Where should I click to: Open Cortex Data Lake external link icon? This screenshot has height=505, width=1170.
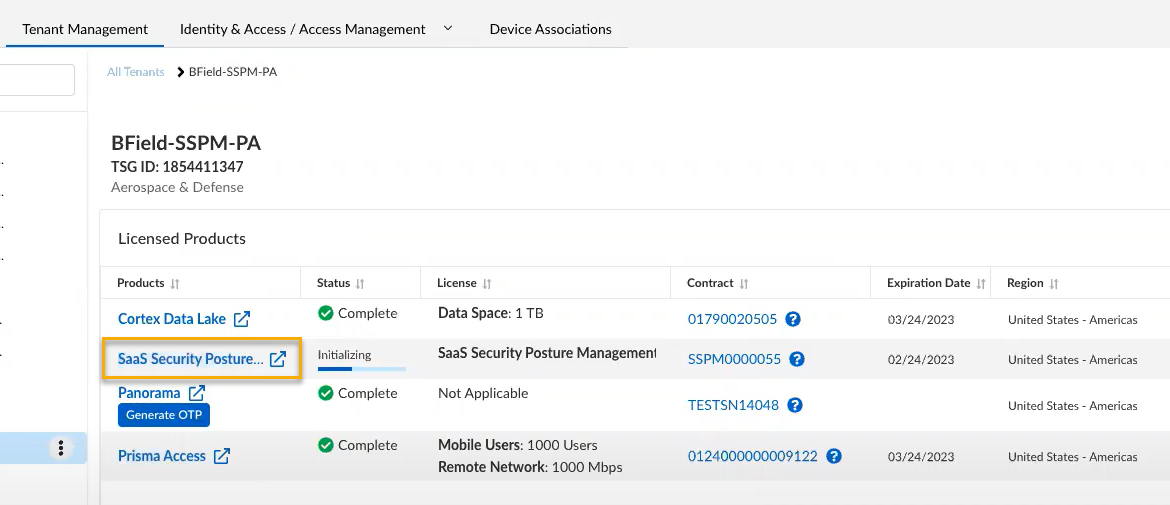pyautogui.click(x=242, y=319)
